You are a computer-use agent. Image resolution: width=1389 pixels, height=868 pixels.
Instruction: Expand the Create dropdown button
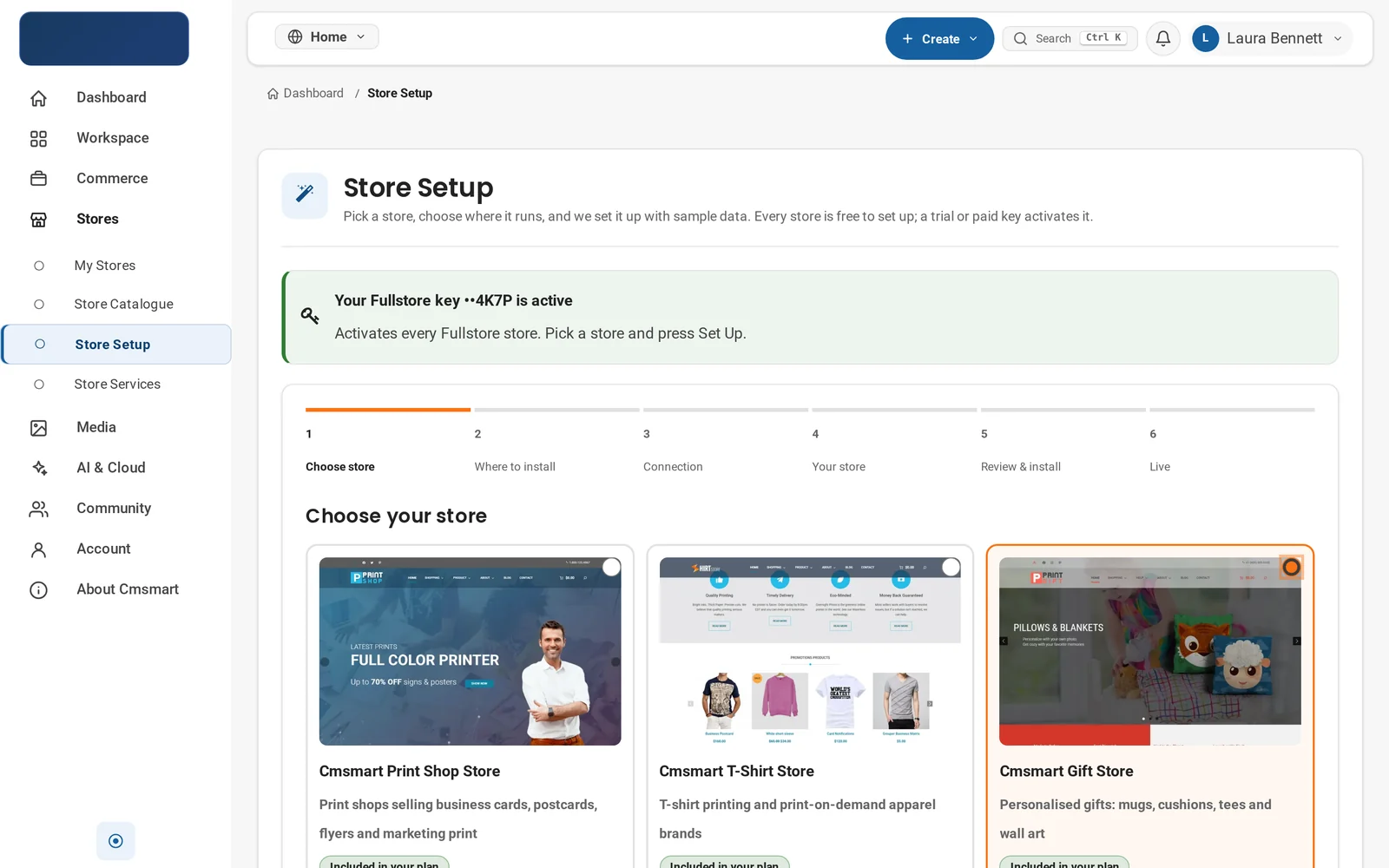pyautogui.click(x=939, y=38)
